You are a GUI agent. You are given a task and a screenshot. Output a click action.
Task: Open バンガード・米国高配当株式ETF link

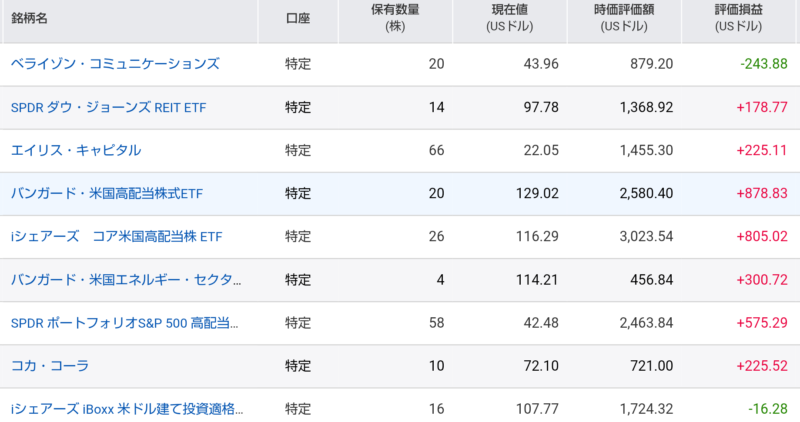(107, 194)
